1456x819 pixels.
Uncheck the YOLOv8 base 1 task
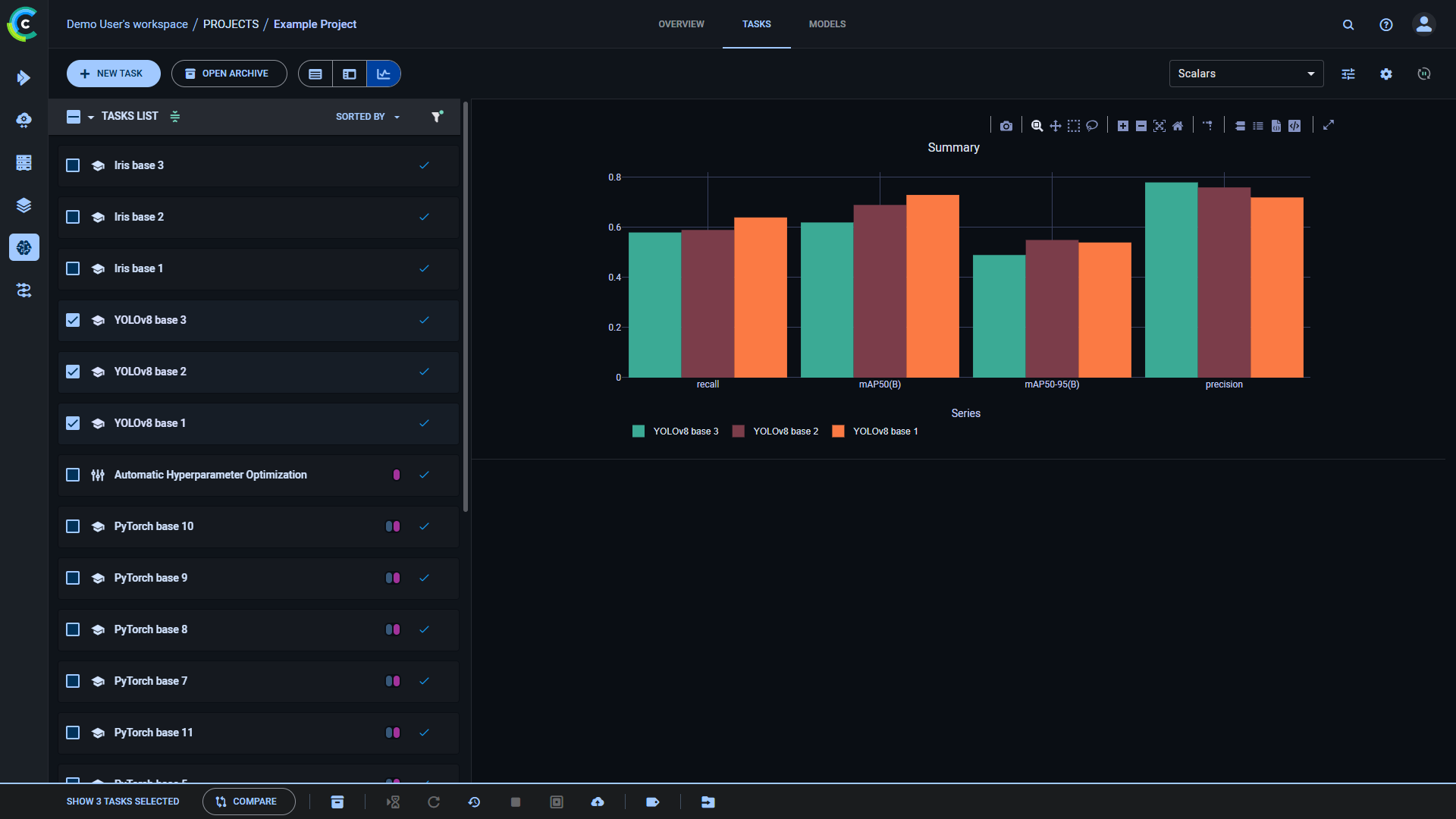73,423
